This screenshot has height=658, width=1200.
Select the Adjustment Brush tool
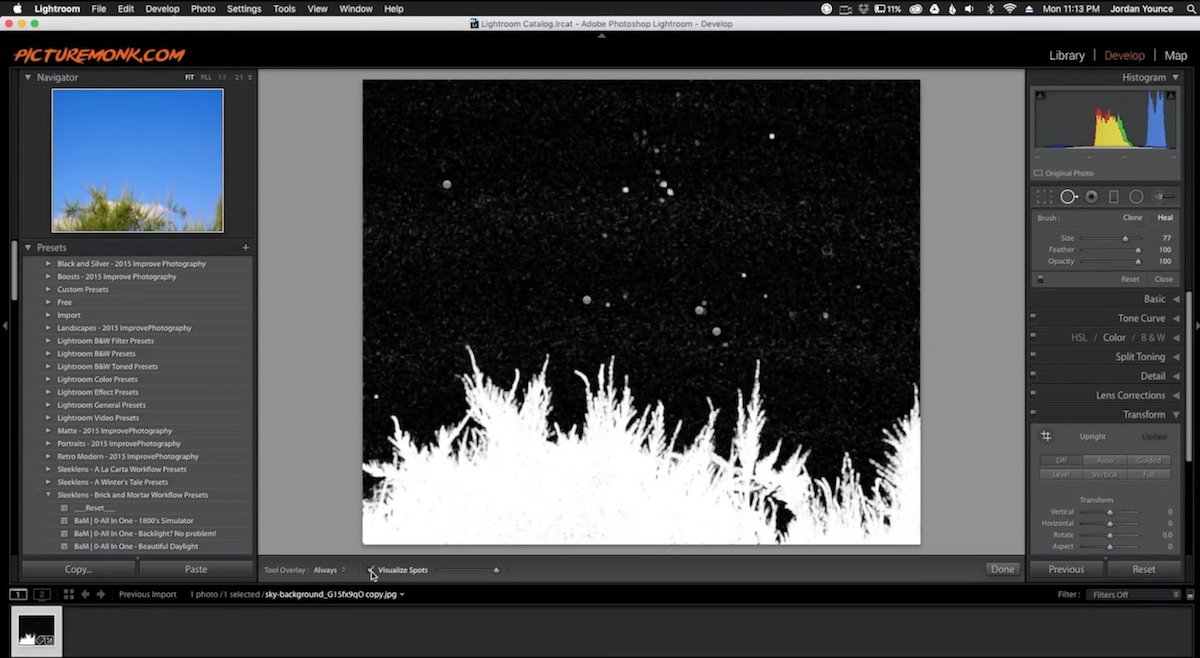click(1164, 197)
